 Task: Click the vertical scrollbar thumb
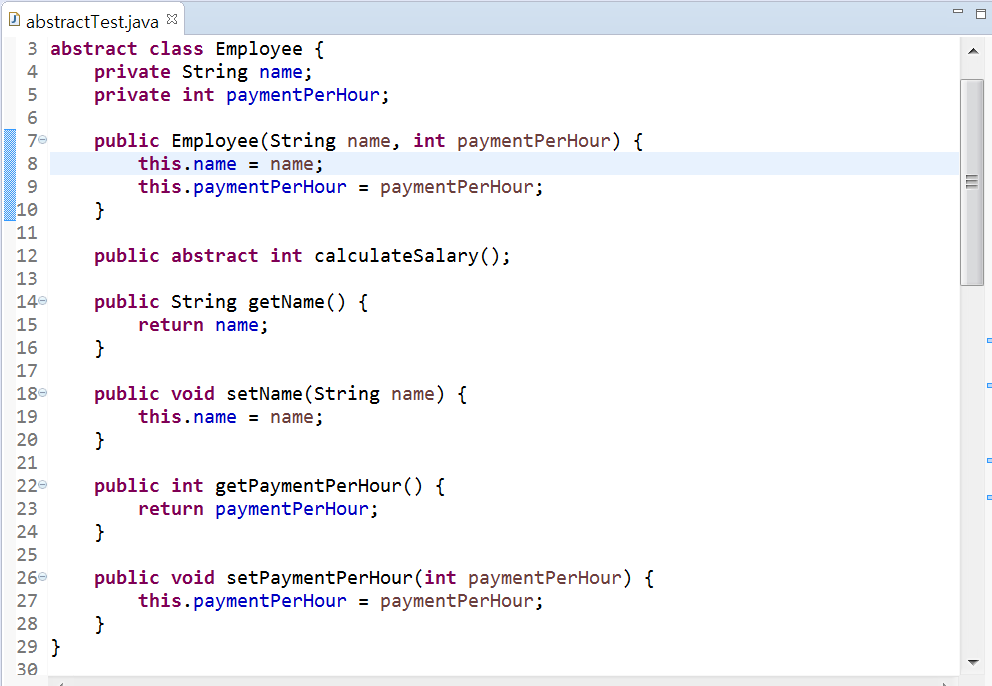click(972, 182)
